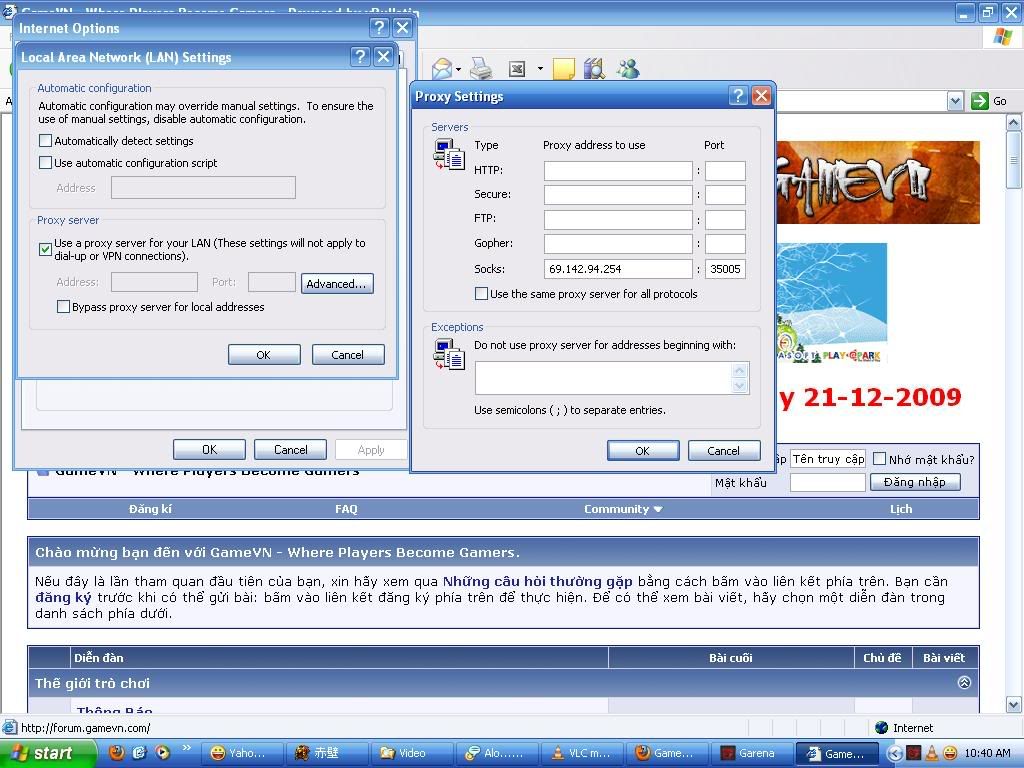Click the Print toolbar icon
Screen dimensions: 1024x768
pos(481,68)
